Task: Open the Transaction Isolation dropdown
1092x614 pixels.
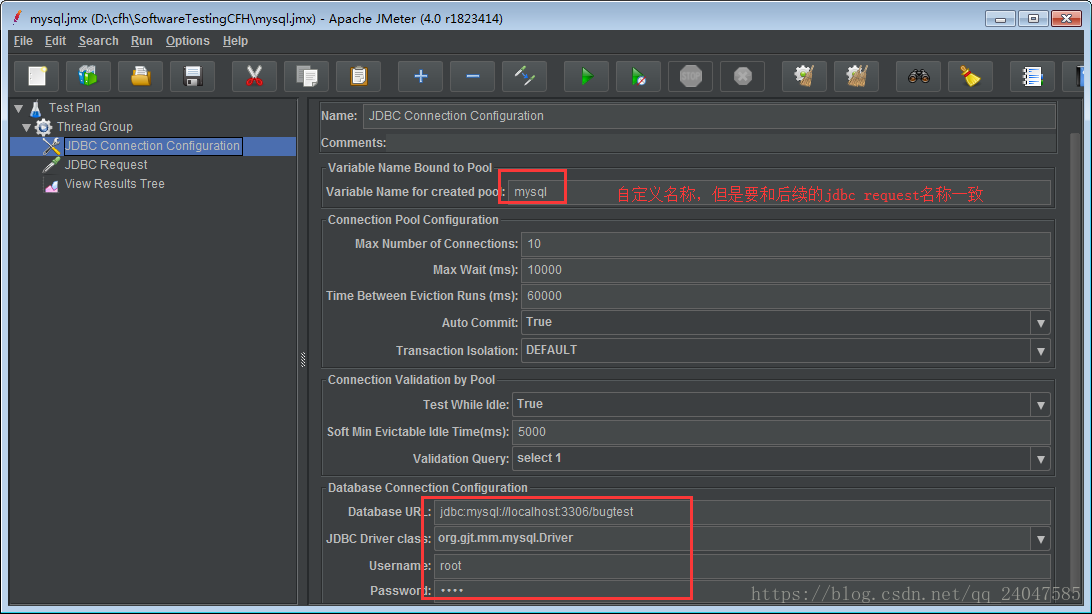Action: [1040, 351]
